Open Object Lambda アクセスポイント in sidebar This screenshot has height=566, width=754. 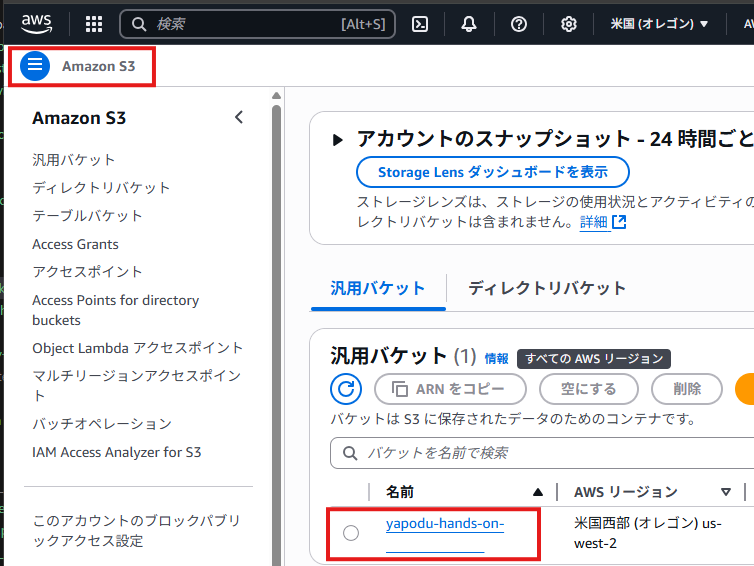point(138,348)
